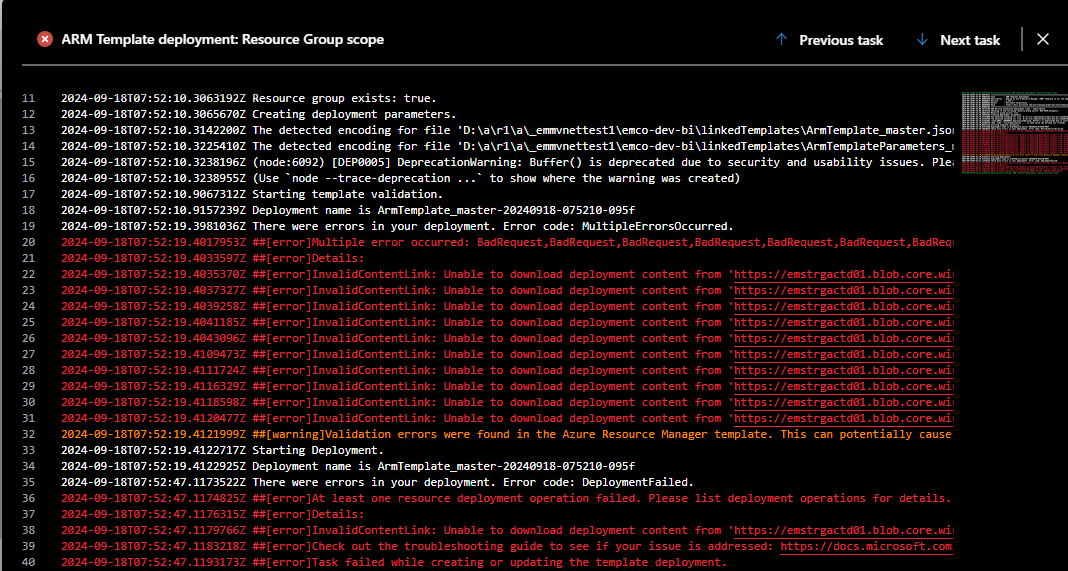Viewport: 1068px width, 571px height.
Task: Select line 14 ArmTemplateParameters encoding message
Action: 507,146
